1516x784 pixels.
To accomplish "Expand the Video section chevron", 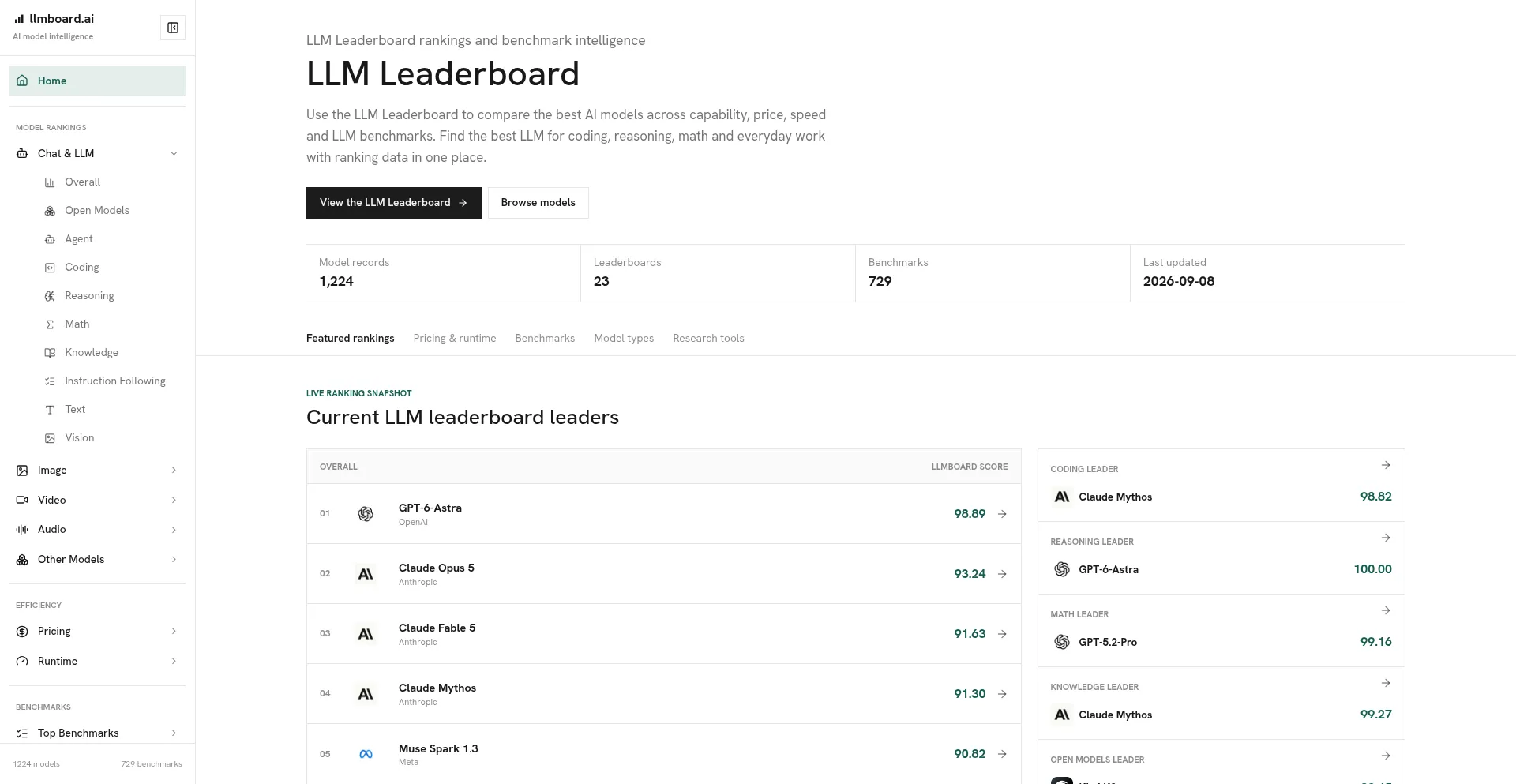I will pyautogui.click(x=174, y=501).
